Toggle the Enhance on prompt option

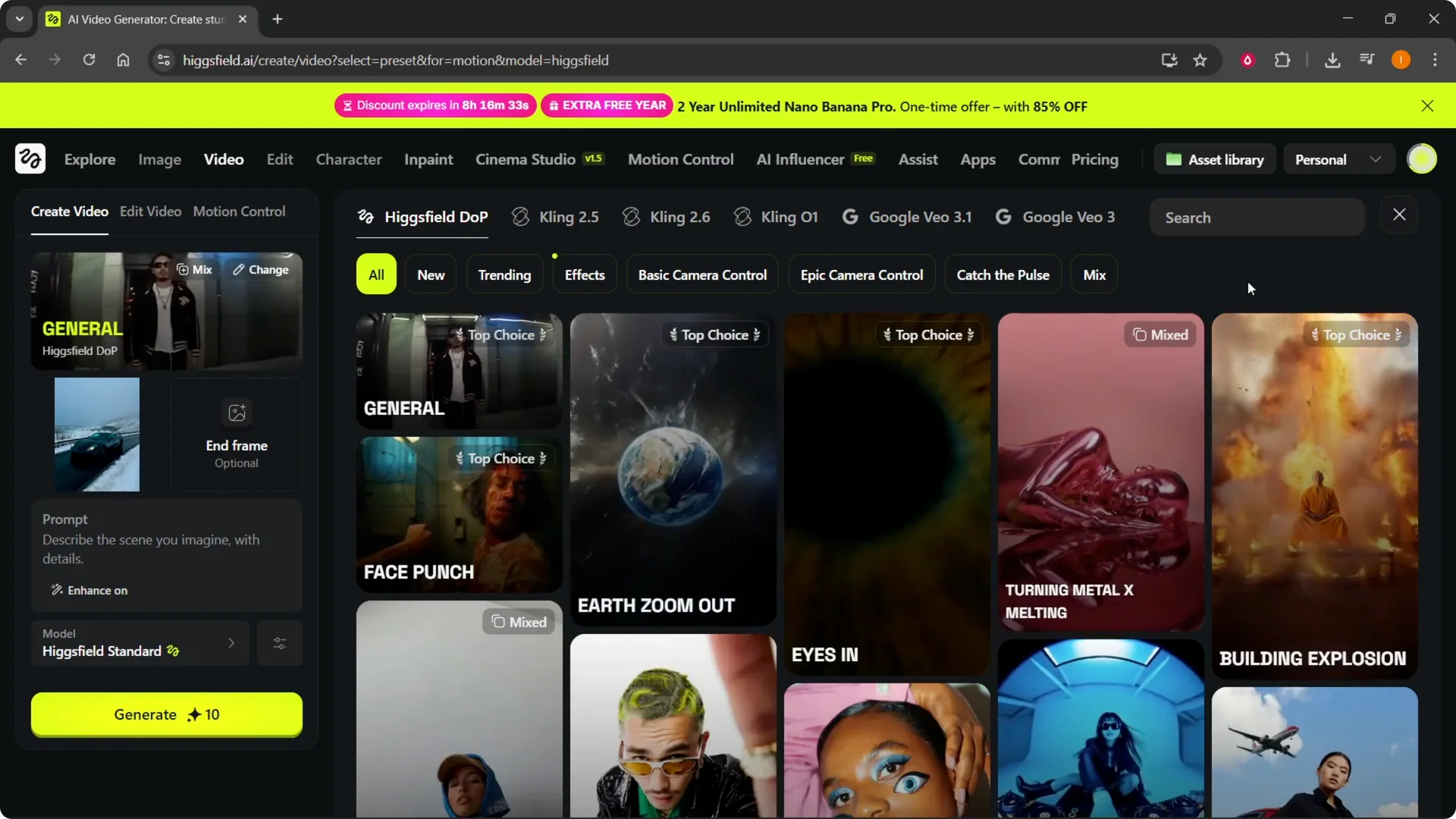(x=89, y=590)
